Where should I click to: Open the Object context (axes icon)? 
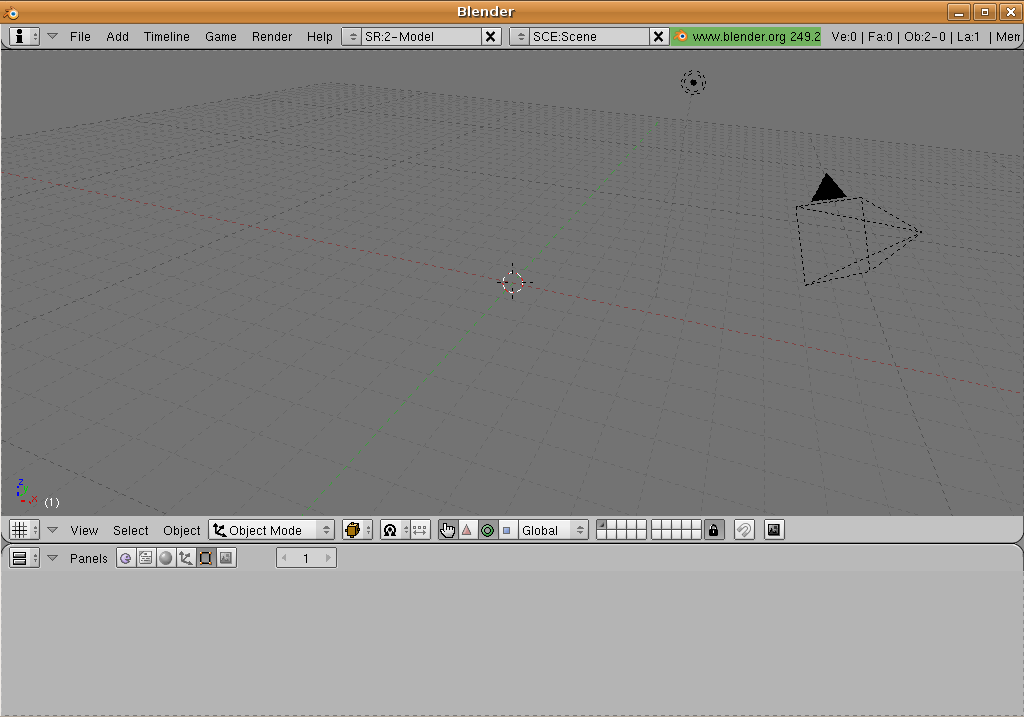coord(185,559)
